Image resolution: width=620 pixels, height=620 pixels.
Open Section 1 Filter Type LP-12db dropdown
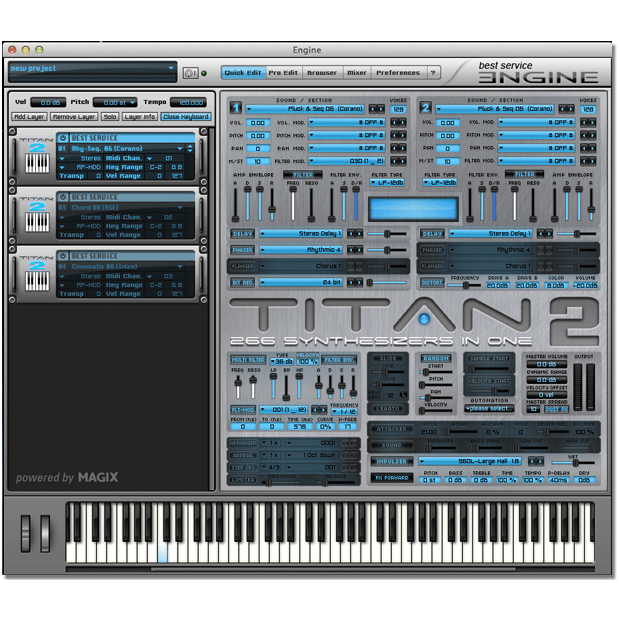point(387,183)
